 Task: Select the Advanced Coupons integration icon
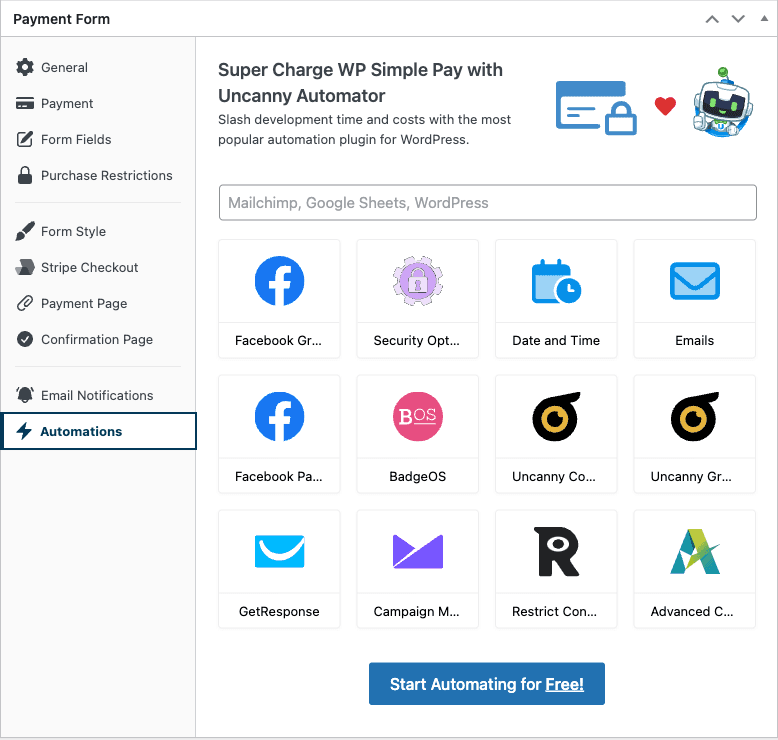click(695, 551)
